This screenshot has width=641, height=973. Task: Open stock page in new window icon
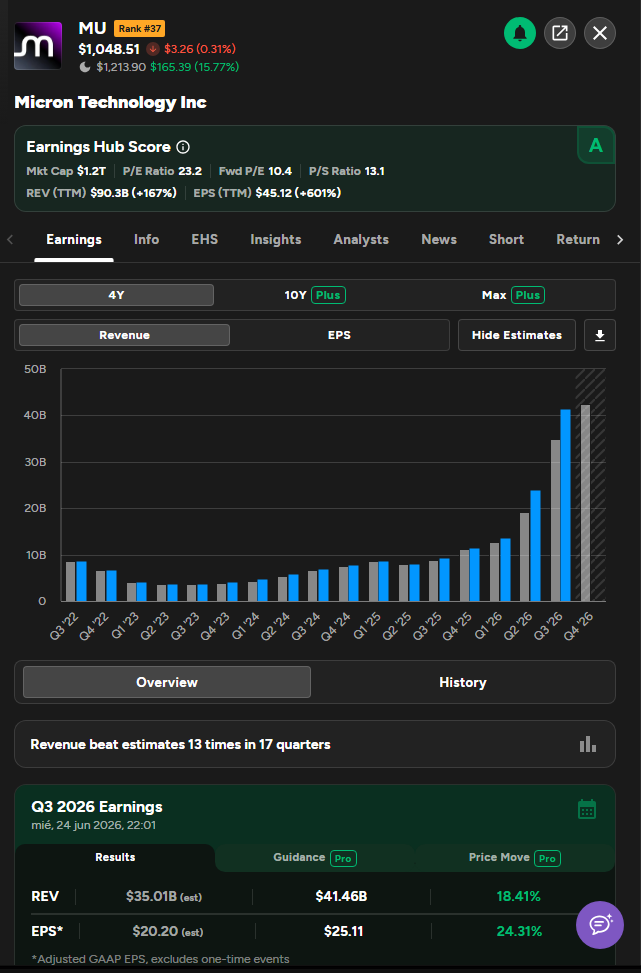(560, 33)
